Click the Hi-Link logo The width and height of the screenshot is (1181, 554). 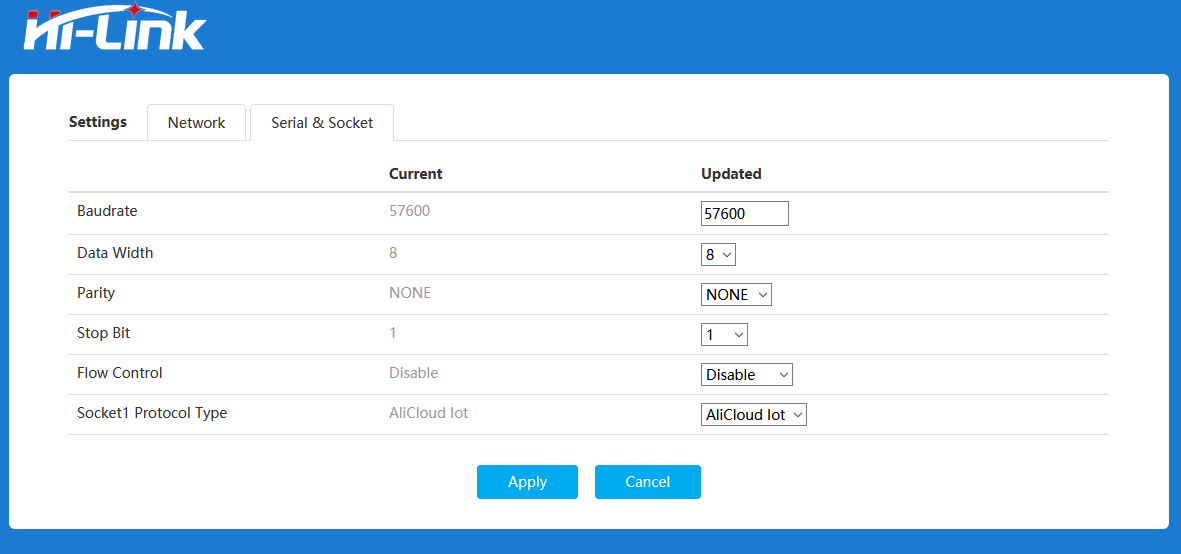point(113,28)
